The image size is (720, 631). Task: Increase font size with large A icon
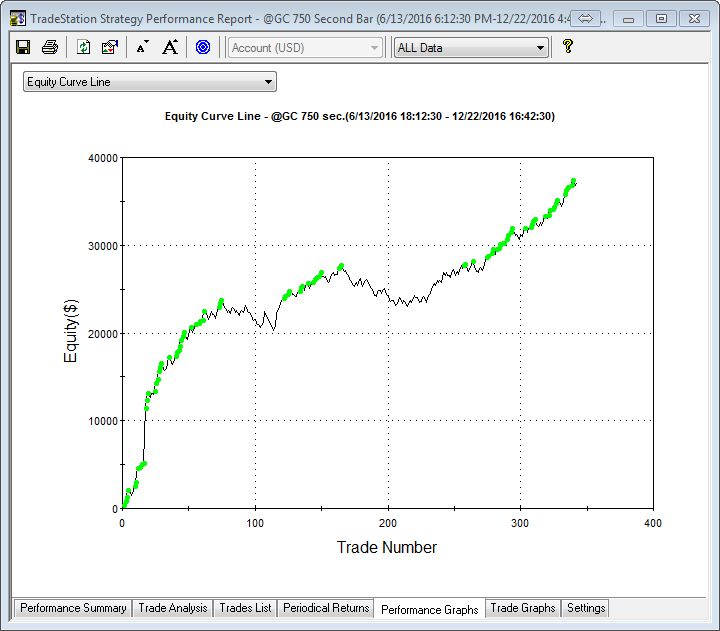point(170,47)
